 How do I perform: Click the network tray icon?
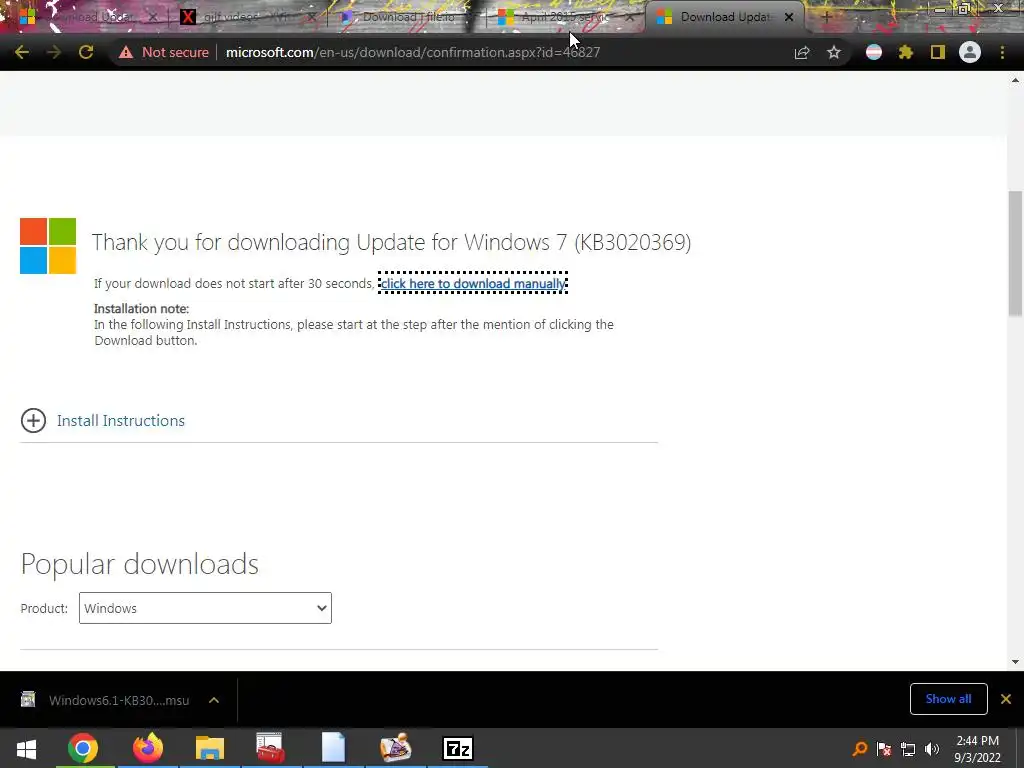point(908,748)
